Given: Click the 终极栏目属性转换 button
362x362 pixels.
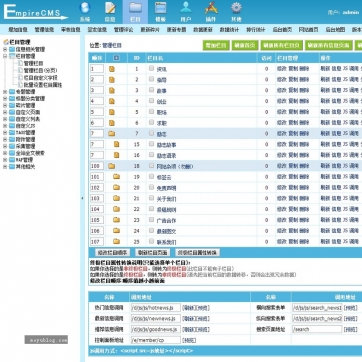Looking at the screenshot, I should pos(197,252).
